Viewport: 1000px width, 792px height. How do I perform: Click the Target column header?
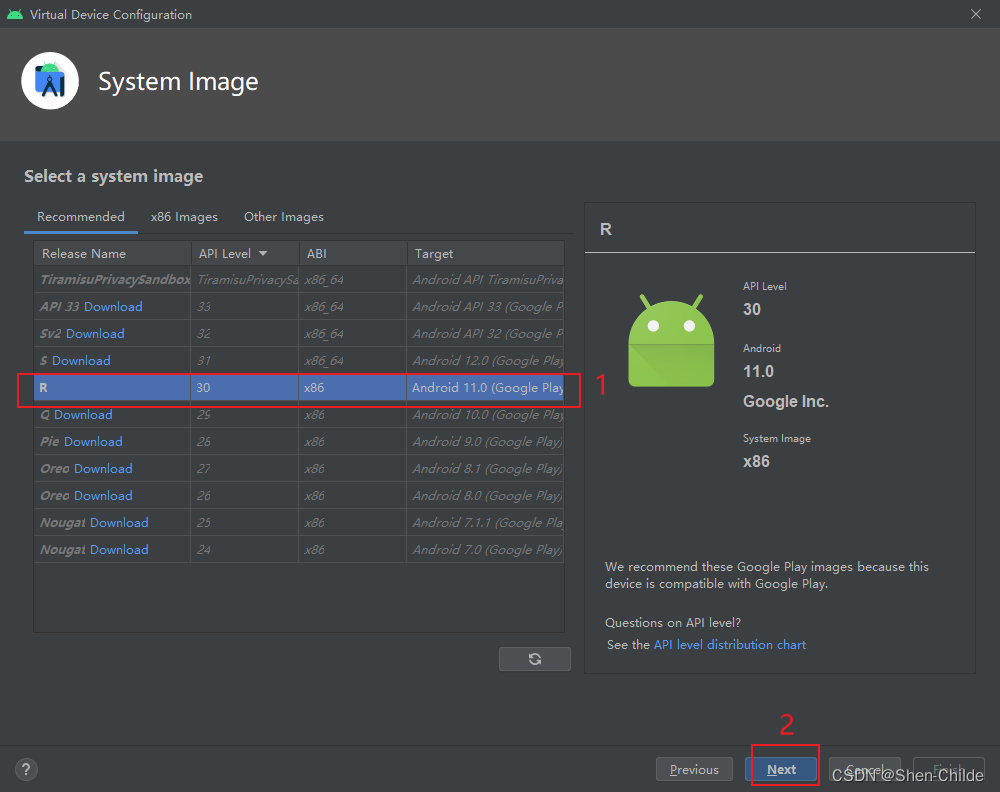(485, 253)
